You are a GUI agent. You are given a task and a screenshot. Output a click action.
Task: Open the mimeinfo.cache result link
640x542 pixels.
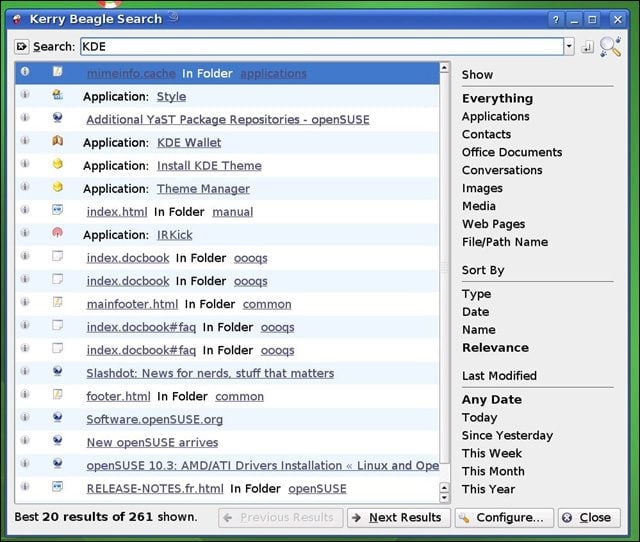[131, 73]
